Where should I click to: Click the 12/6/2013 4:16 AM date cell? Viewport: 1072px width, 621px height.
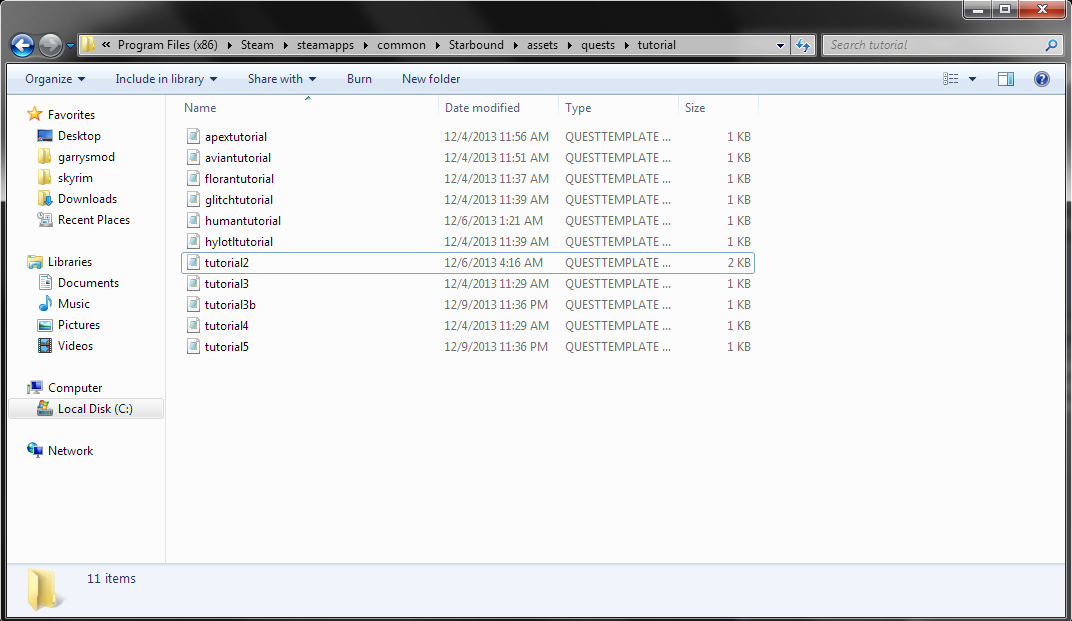[493, 263]
